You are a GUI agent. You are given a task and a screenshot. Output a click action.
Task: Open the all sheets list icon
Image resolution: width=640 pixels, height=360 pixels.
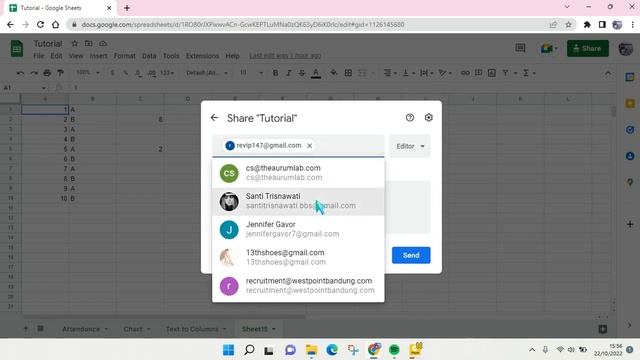click(40, 329)
